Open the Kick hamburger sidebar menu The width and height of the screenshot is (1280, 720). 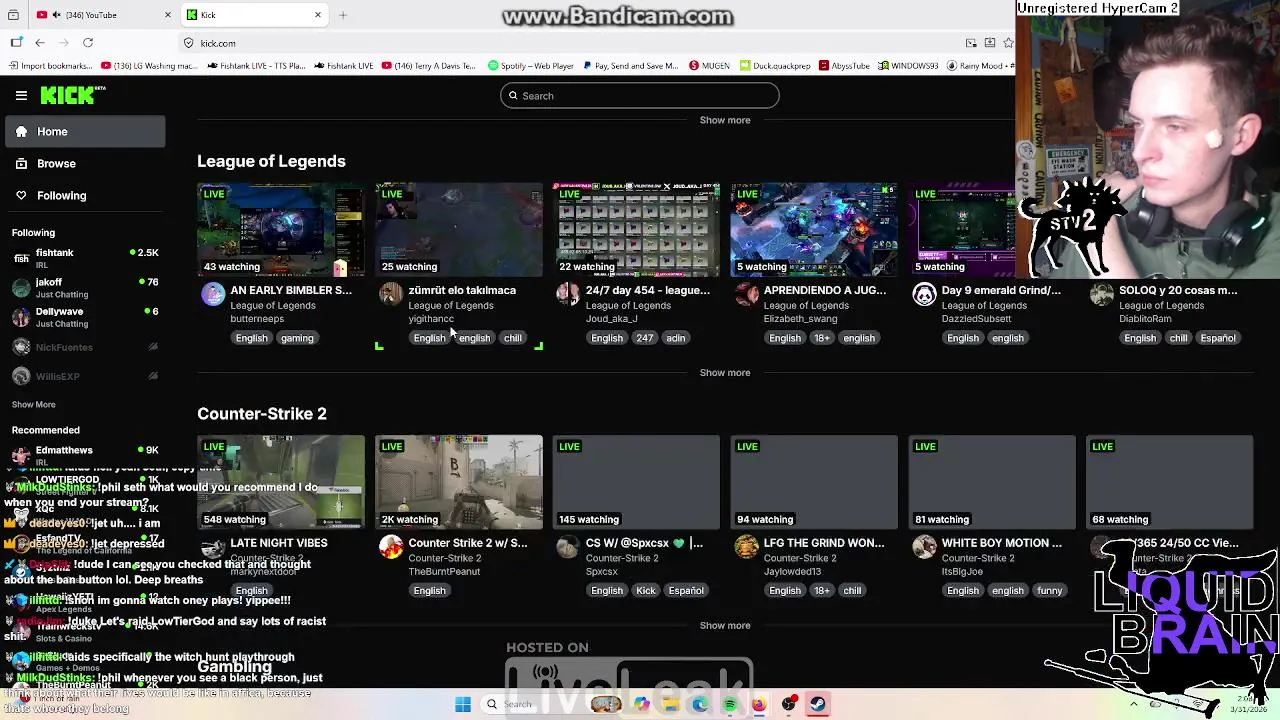pyautogui.click(x=21, y=96)
